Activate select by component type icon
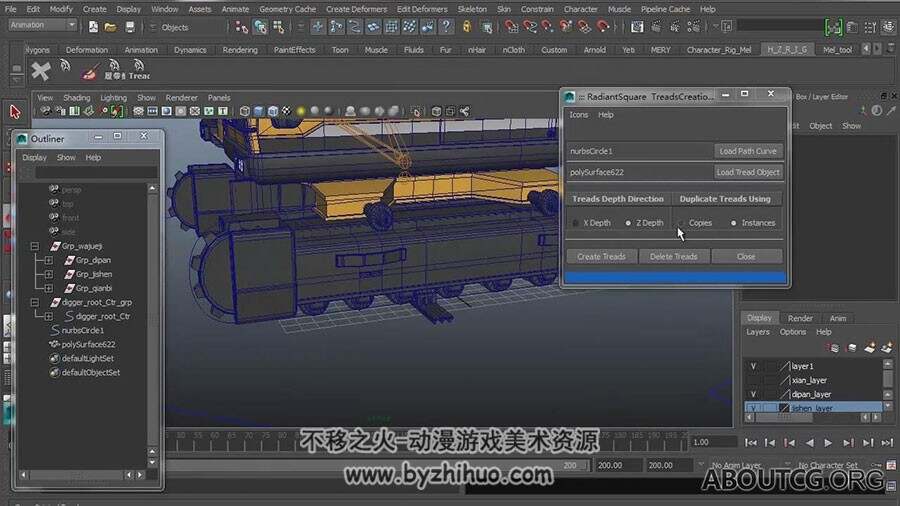The height and width of the screenshot is (506, 900). pyautogui.click(x=279, y=27)
